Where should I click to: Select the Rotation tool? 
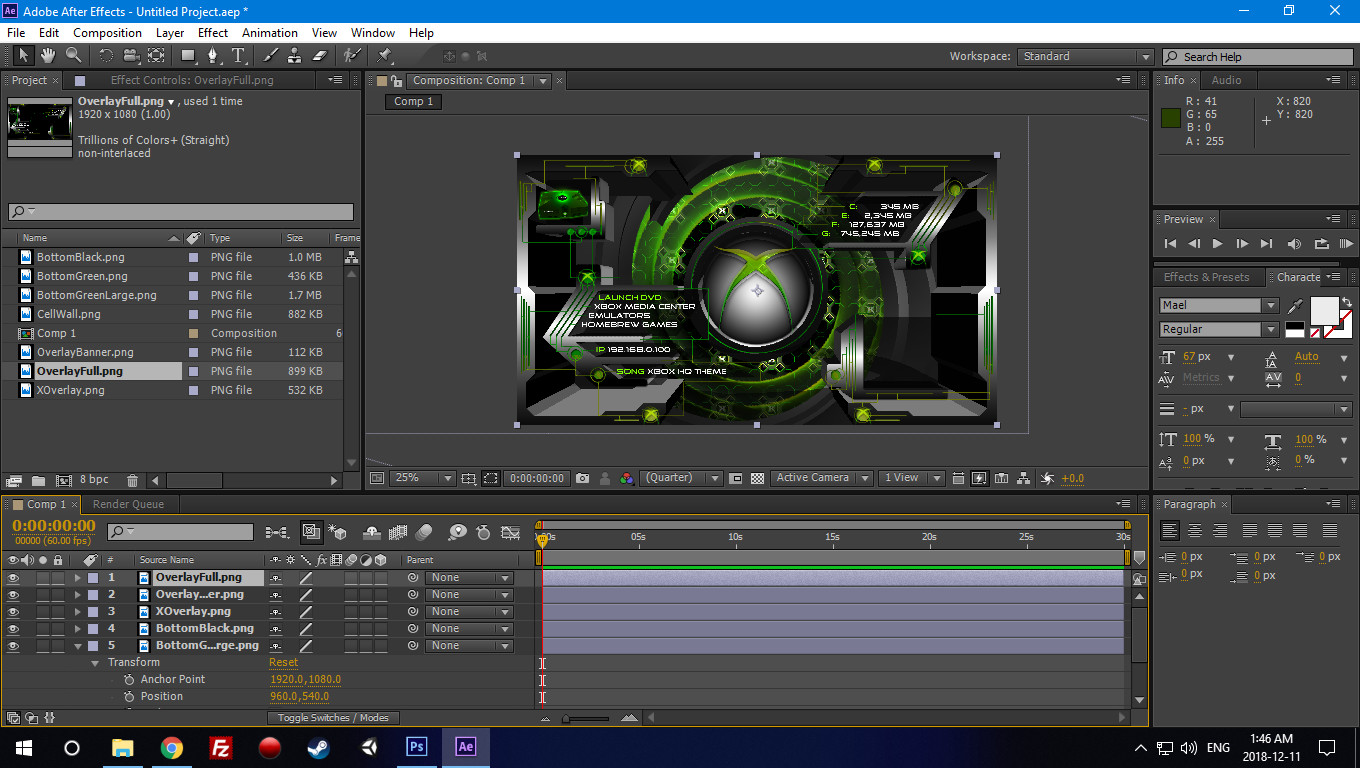(105, 56)
